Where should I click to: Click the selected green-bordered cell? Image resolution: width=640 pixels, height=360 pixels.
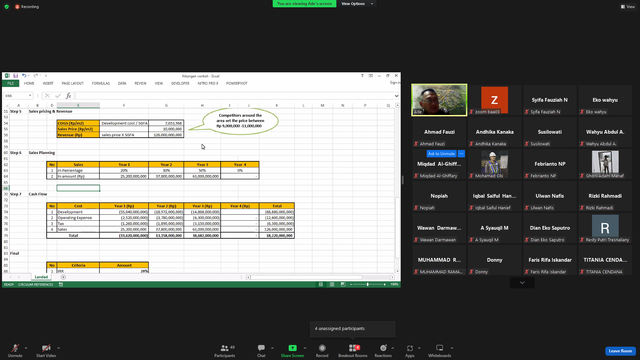point(78,188)
